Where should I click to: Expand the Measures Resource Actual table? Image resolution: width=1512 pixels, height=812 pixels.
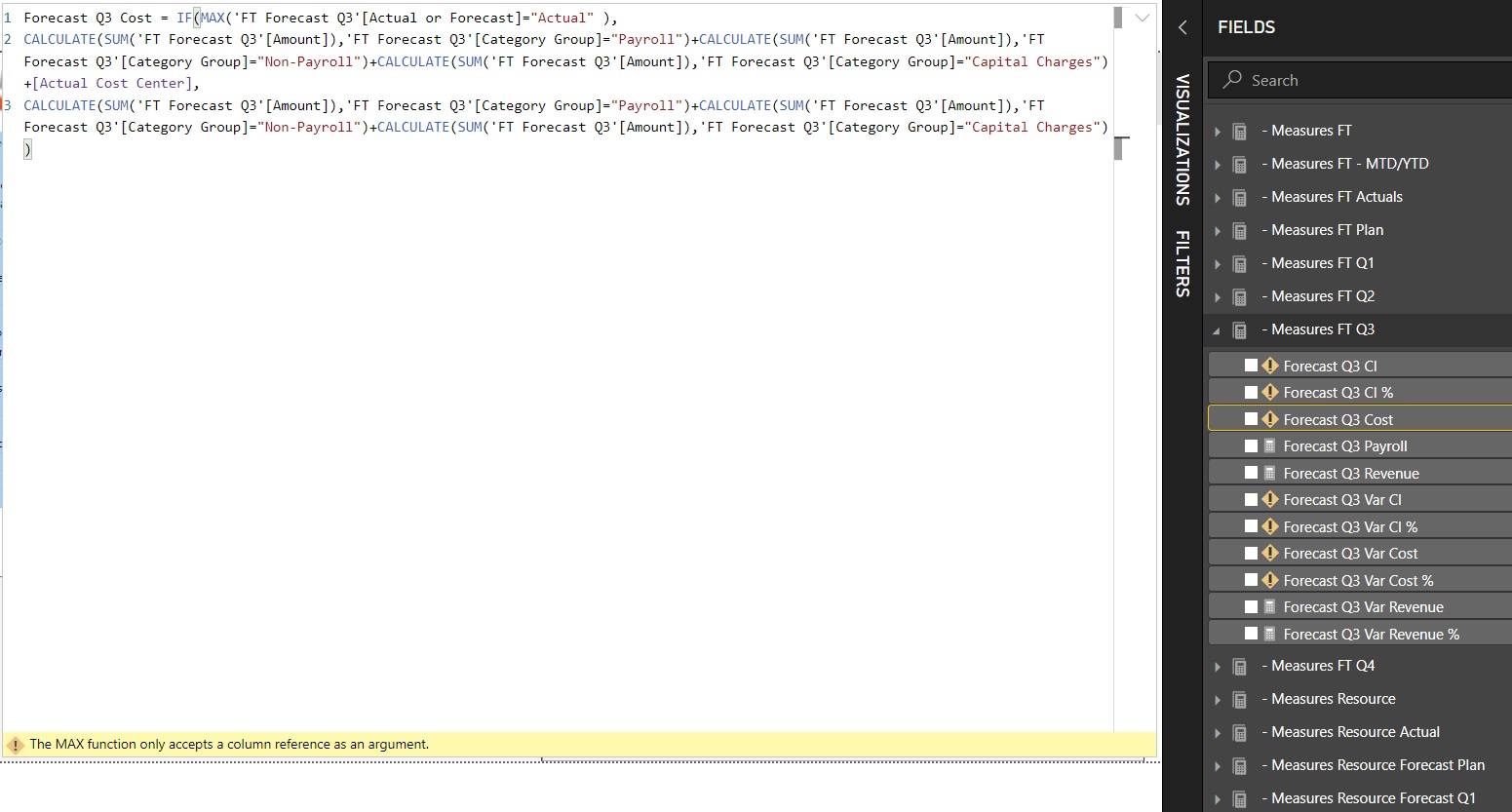[x=1218, y=733]
